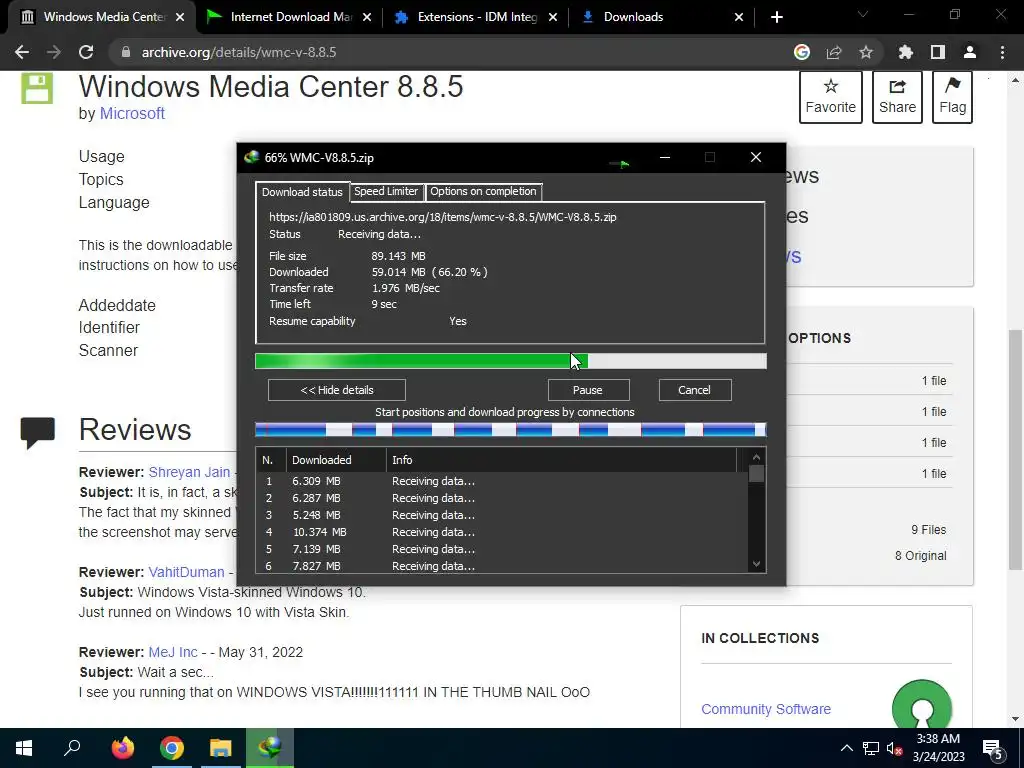Click the browser forward arrow
The width and height of the screenshot is (1024, 768).
click(54, 52)
